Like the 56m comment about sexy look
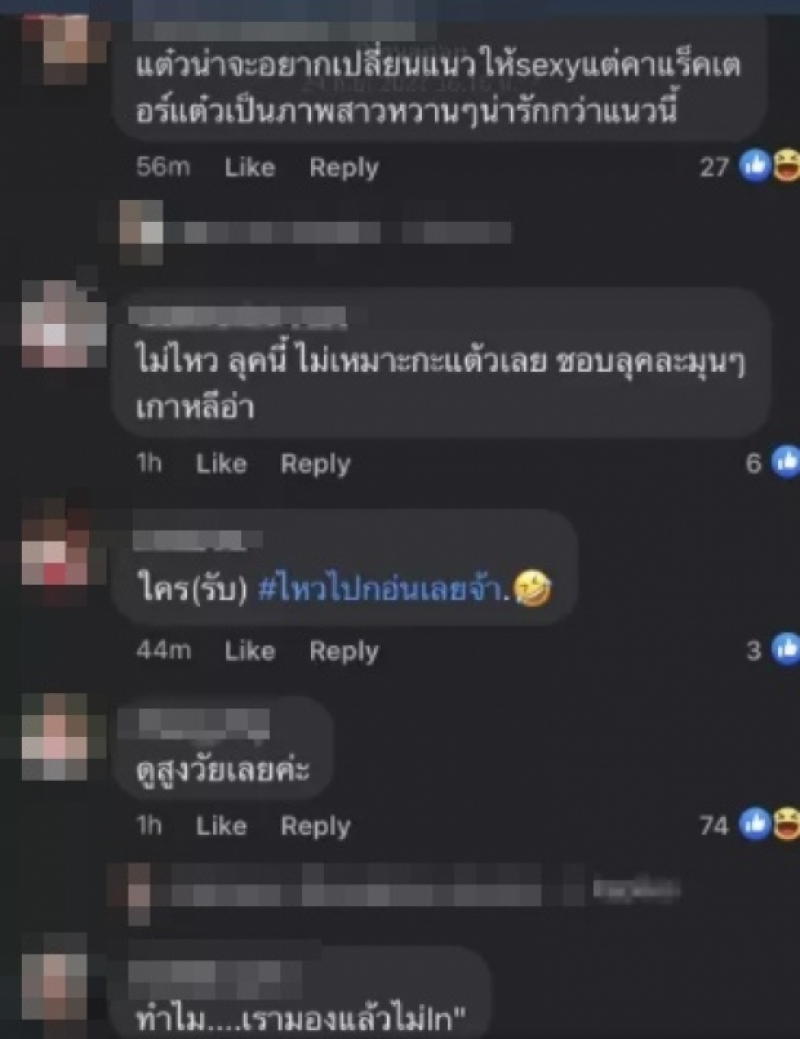Image resolution: width=800 pixels, height=1039 pixels. point(249,167)
